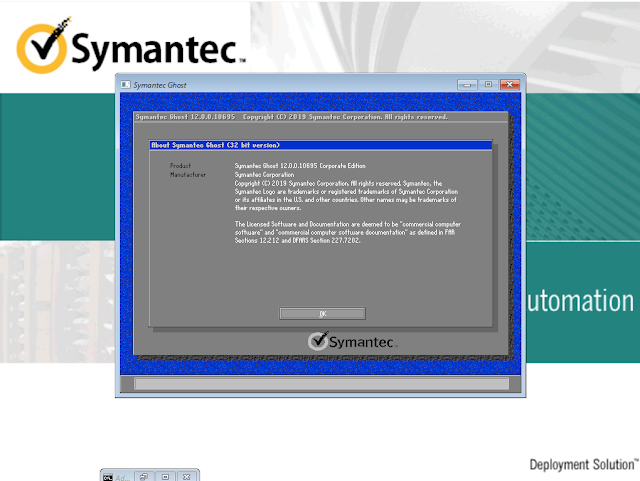Click the 'Sections 12.212 and DFARS Section 227.7202' line
The width and height of the screenshot is (640, 481).
coord(297,240)
